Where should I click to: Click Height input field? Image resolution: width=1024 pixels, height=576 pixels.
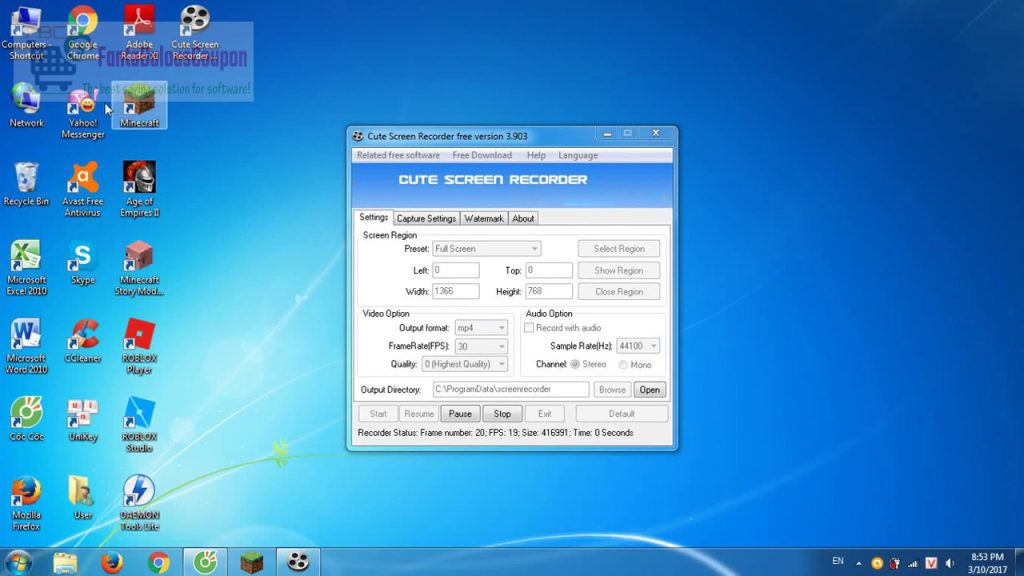(549, 291)
